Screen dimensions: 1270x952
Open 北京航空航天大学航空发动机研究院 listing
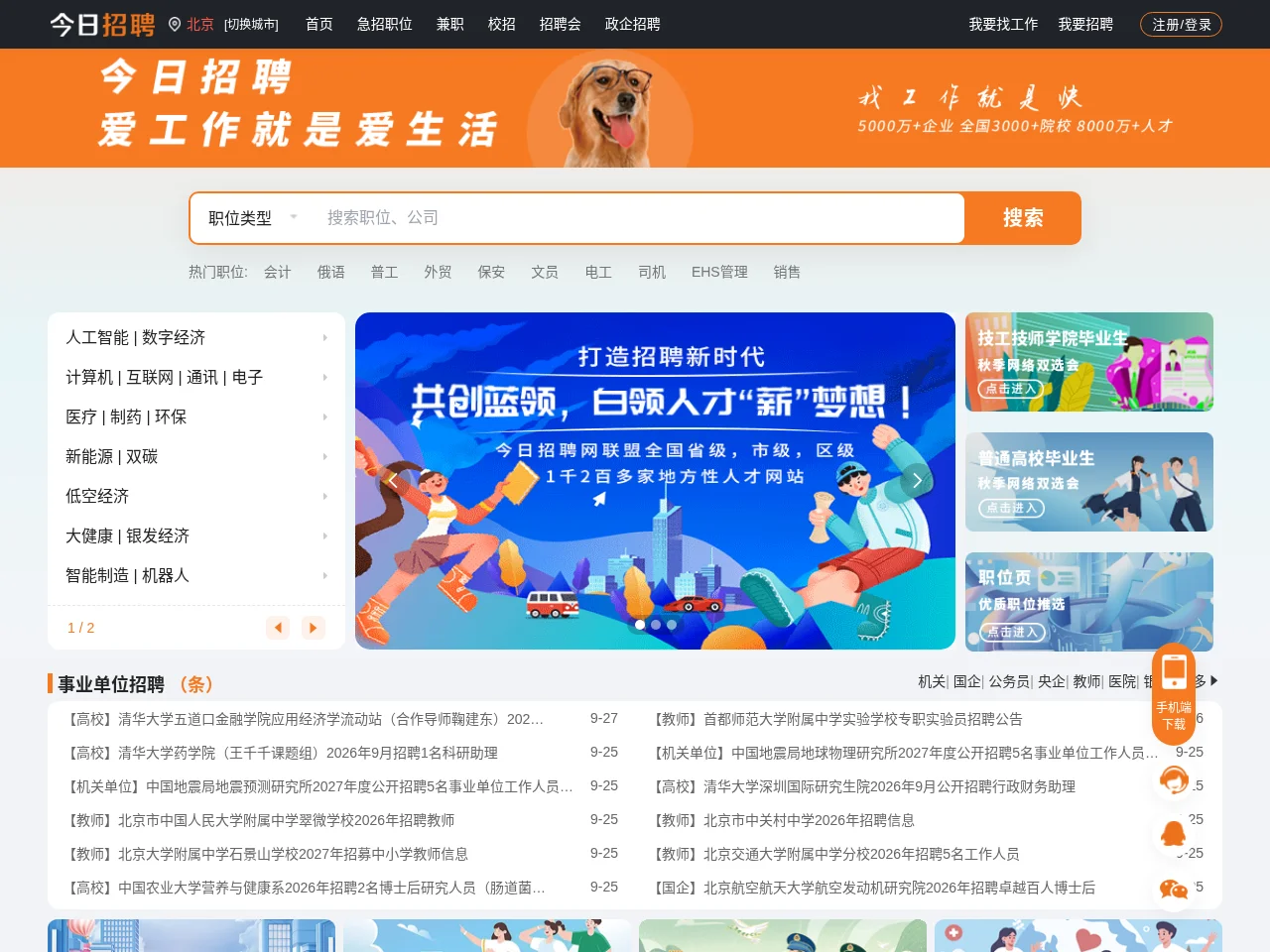click(x=872, y=888)
